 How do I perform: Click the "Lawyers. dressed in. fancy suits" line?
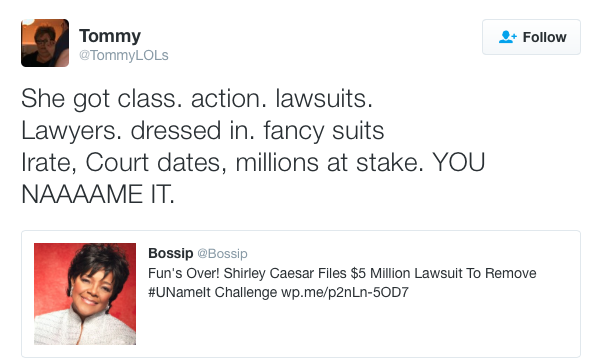click(x=203, y=130)
